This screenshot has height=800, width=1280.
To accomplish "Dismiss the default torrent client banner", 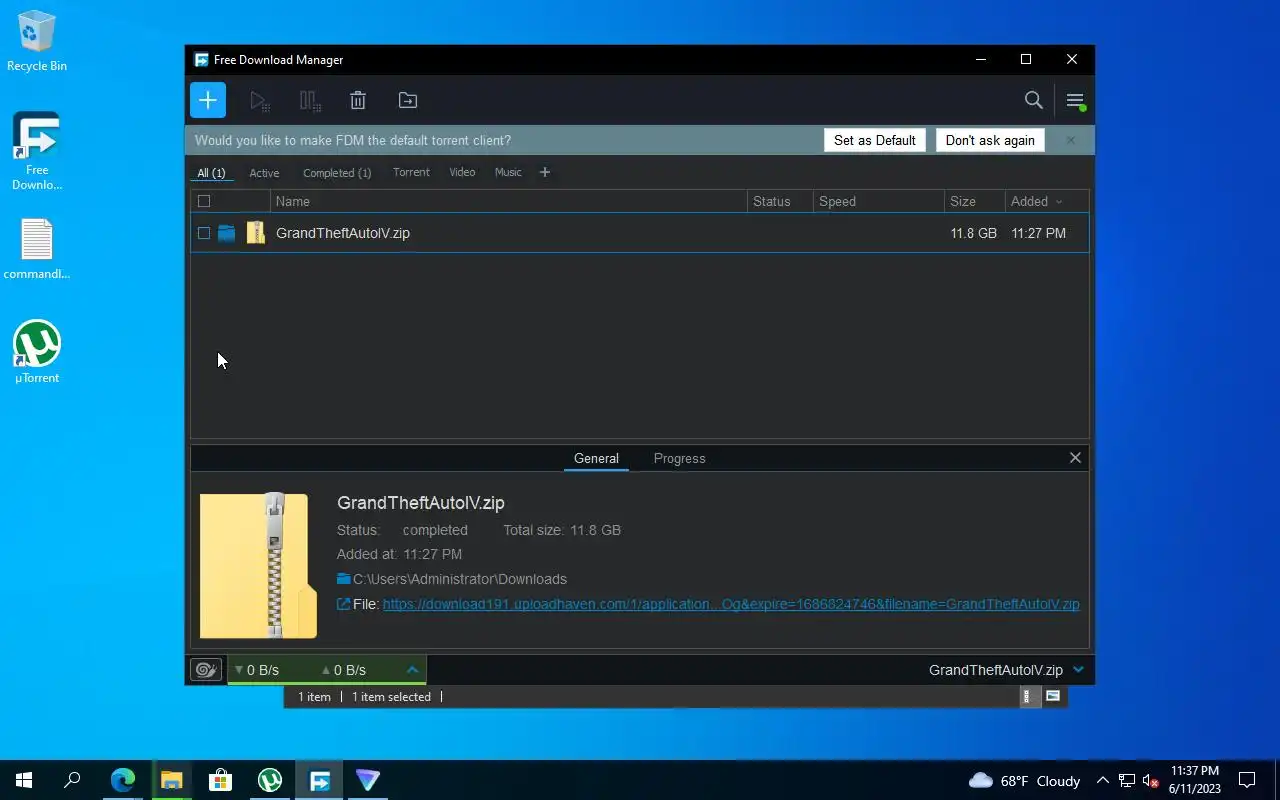I will point(1070,140).
